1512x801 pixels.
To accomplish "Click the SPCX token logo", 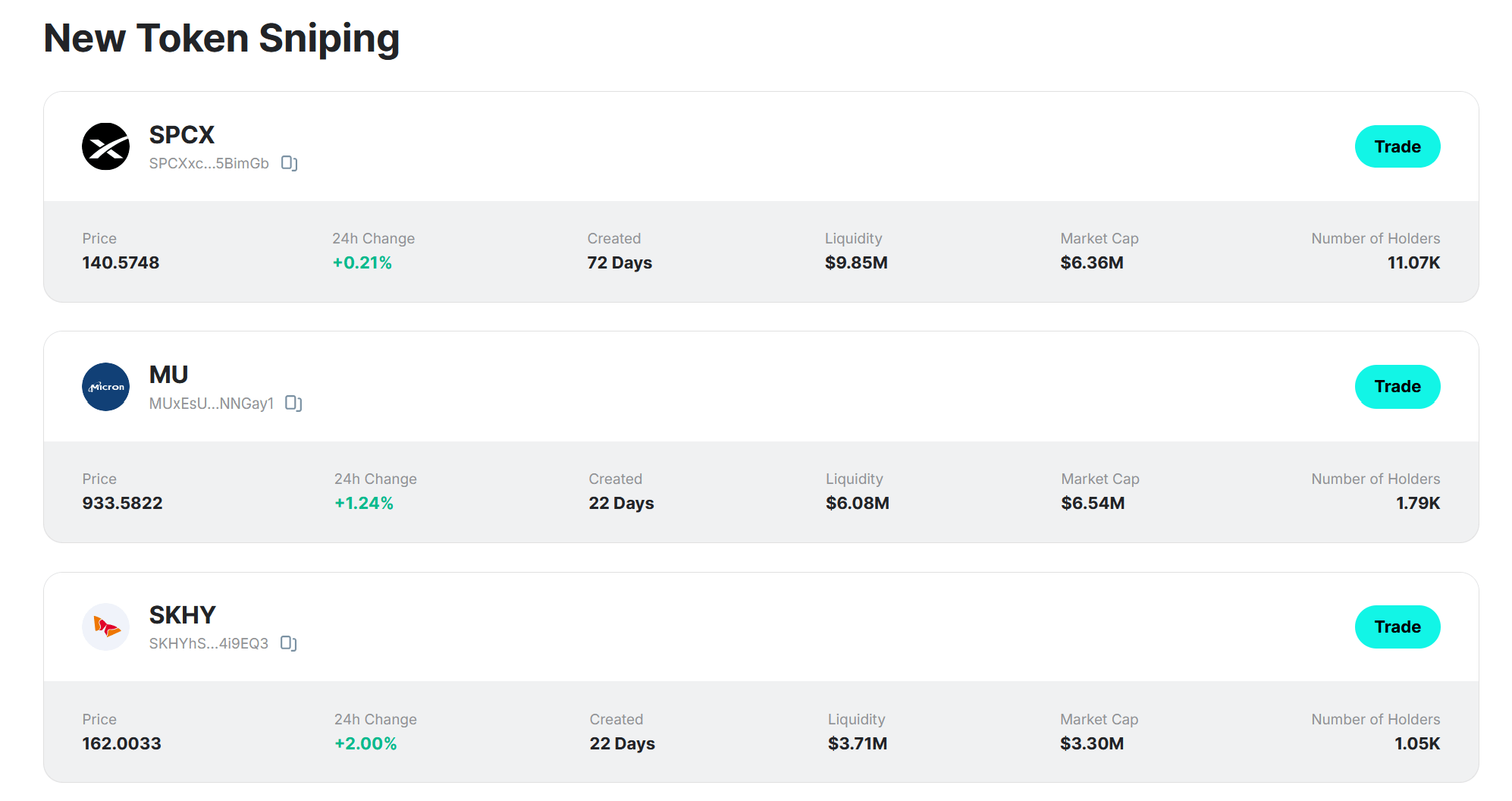I will (x=105, y=146).
